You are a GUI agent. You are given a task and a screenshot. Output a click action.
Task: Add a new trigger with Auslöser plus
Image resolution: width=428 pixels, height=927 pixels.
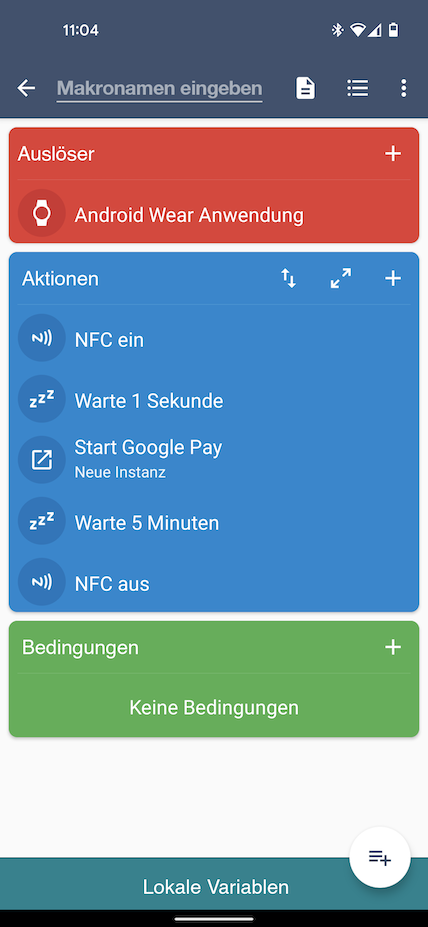(x=393, y=154)
